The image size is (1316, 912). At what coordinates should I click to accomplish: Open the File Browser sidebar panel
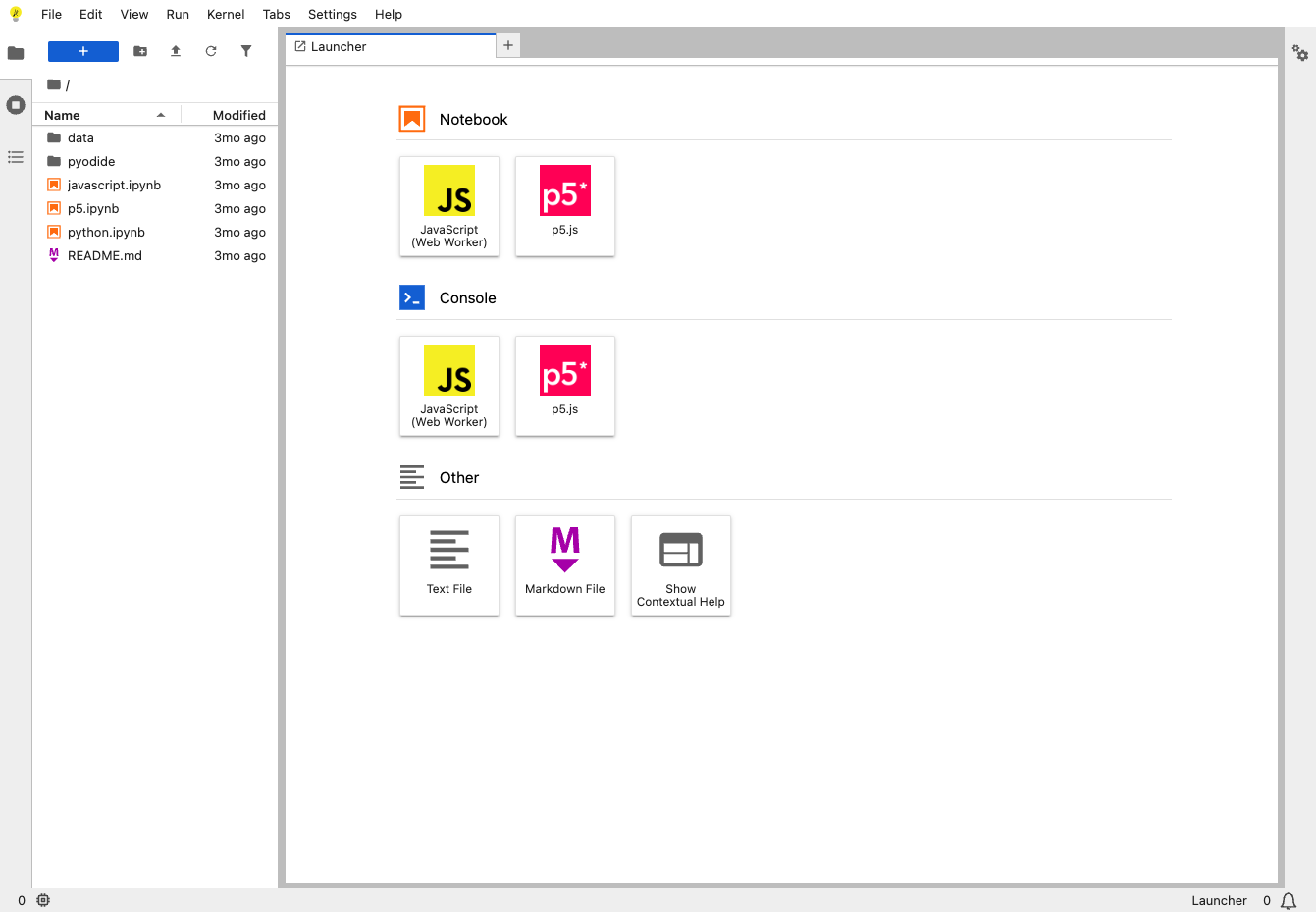click(16, 53)
